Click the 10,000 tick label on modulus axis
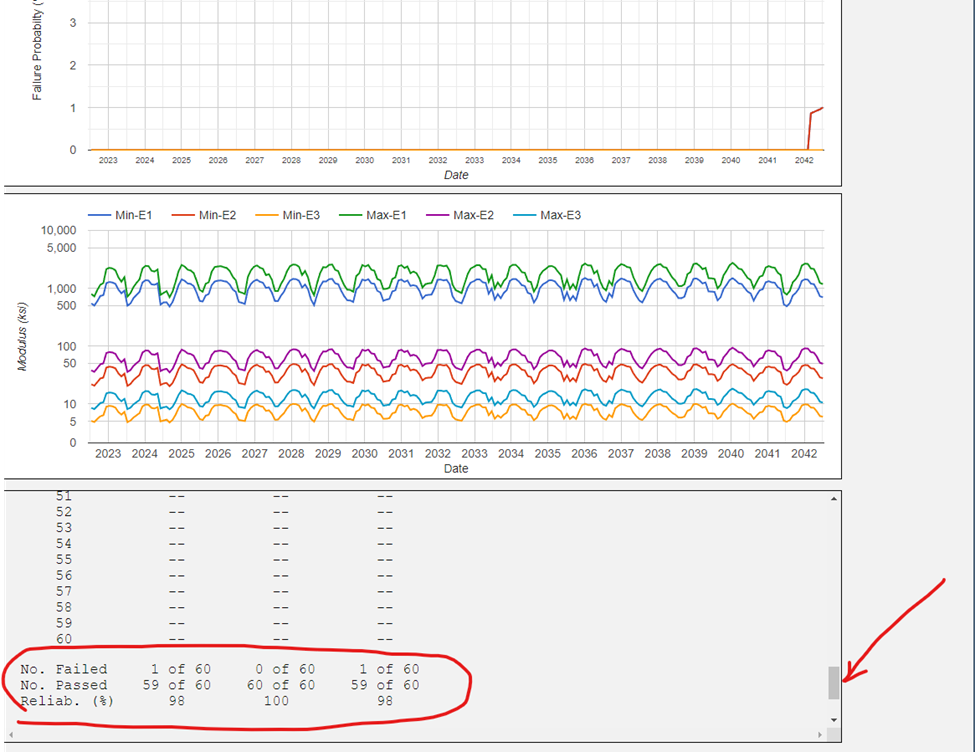 pos(62,231)
